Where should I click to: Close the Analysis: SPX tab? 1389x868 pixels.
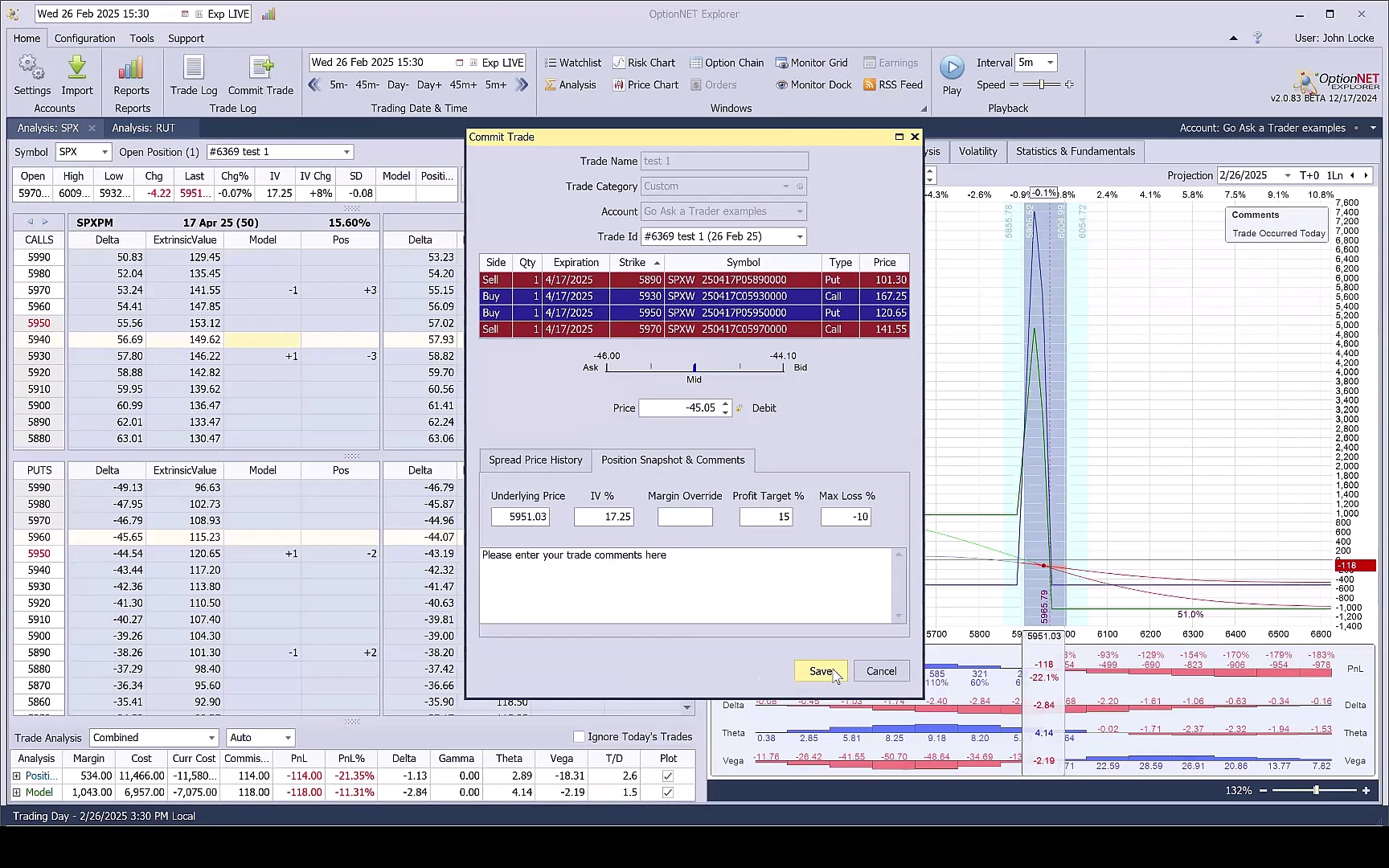click(x=92, y=128)
